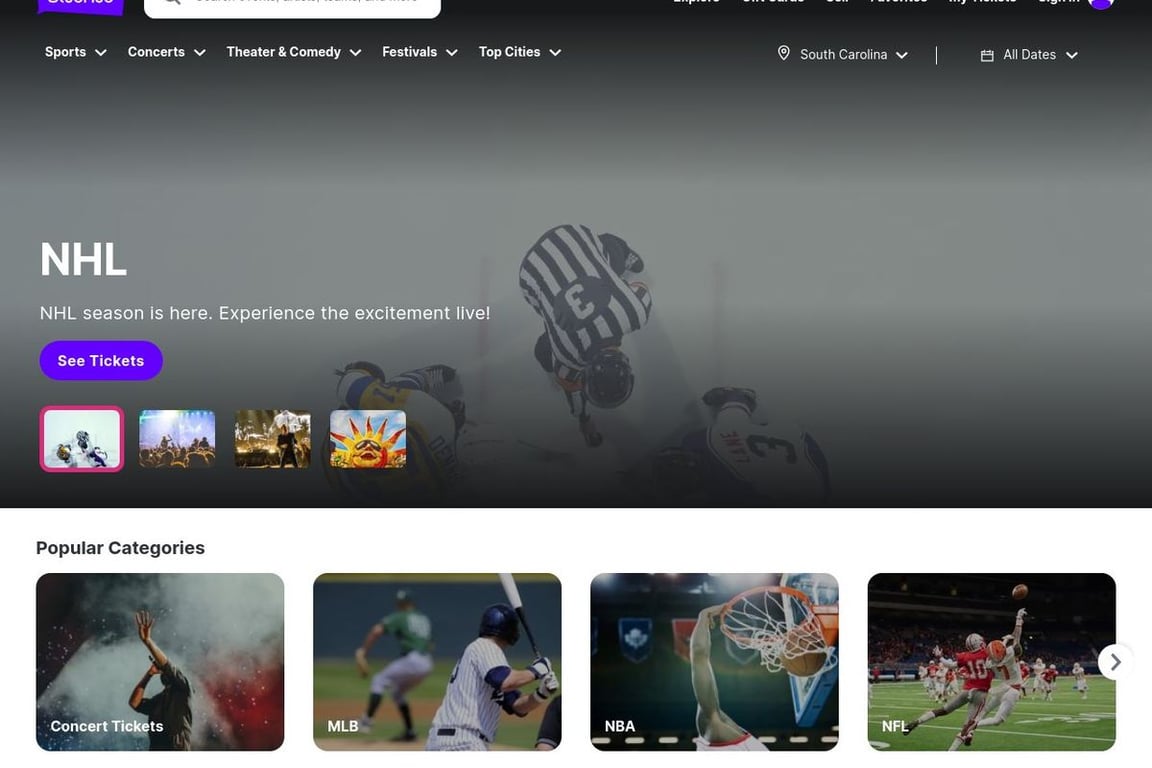This screenshot has height=768, width=1152.
Task: Open the Top Cities menu
Action: click(520, 51)
